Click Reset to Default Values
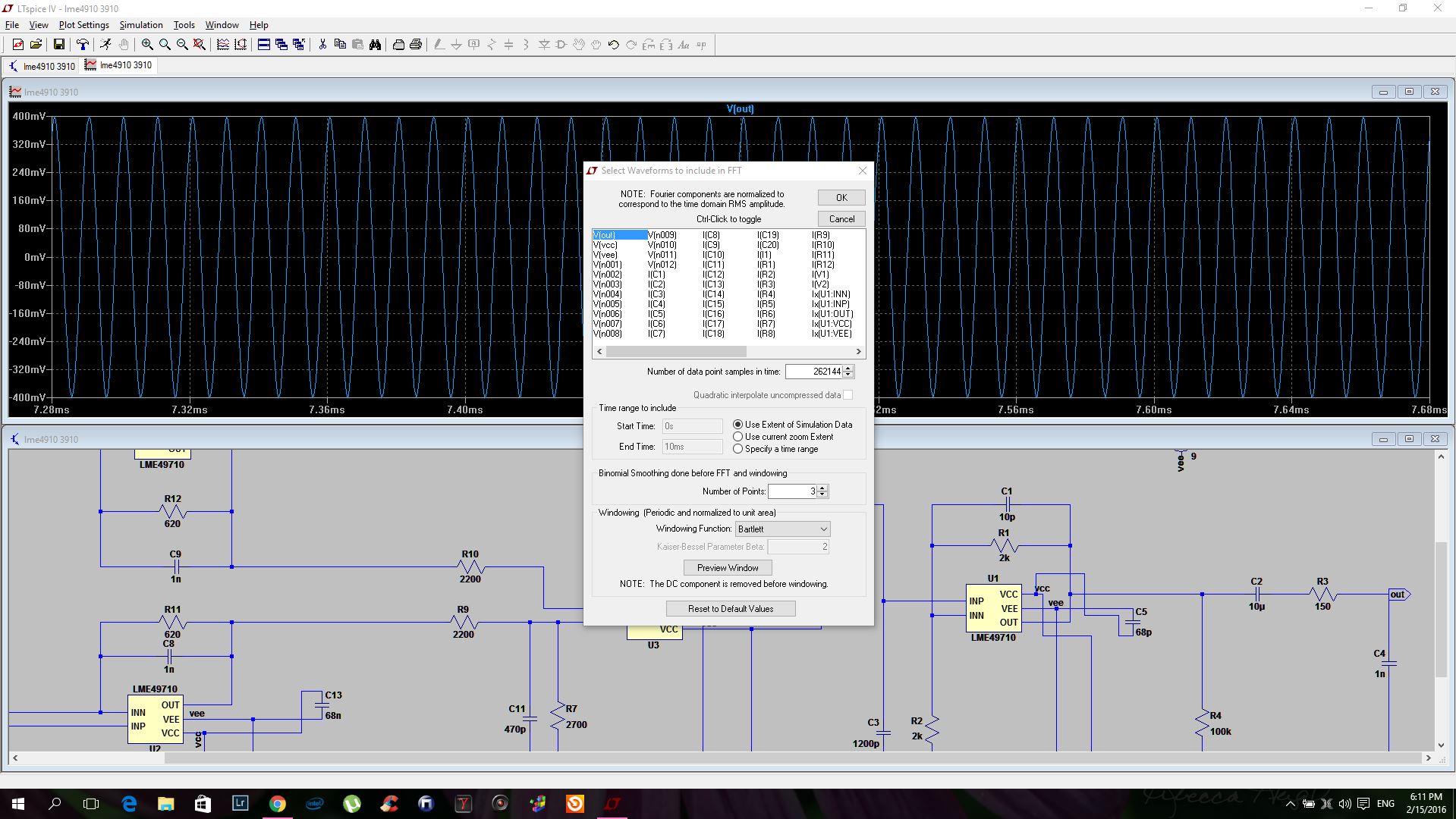Viewport: 1456px width, 819px height. [x=731, y=608]
